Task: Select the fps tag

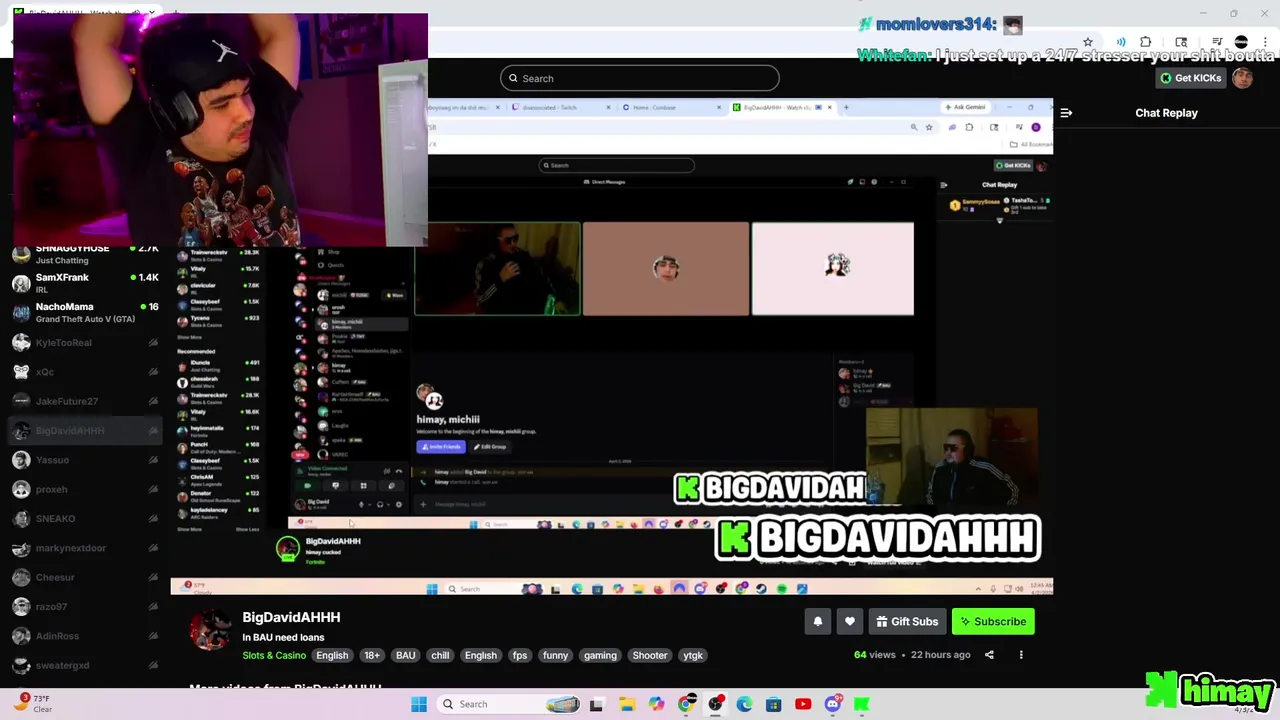Action: pyautogui.click(x=520, y=656)
